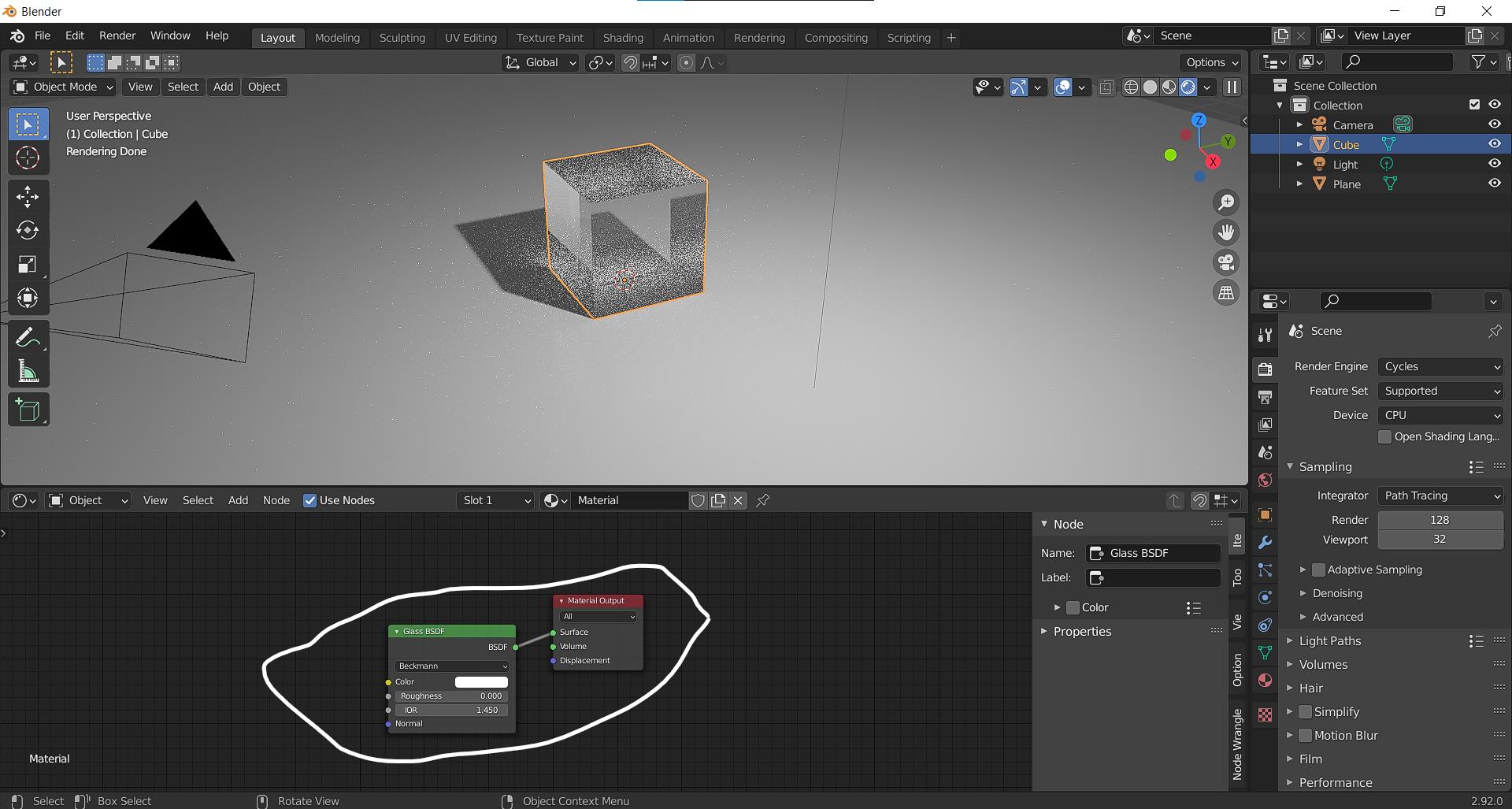
Task: Uncheck the Collection checkbox in the outliner
Action: tap(1474, 104)
